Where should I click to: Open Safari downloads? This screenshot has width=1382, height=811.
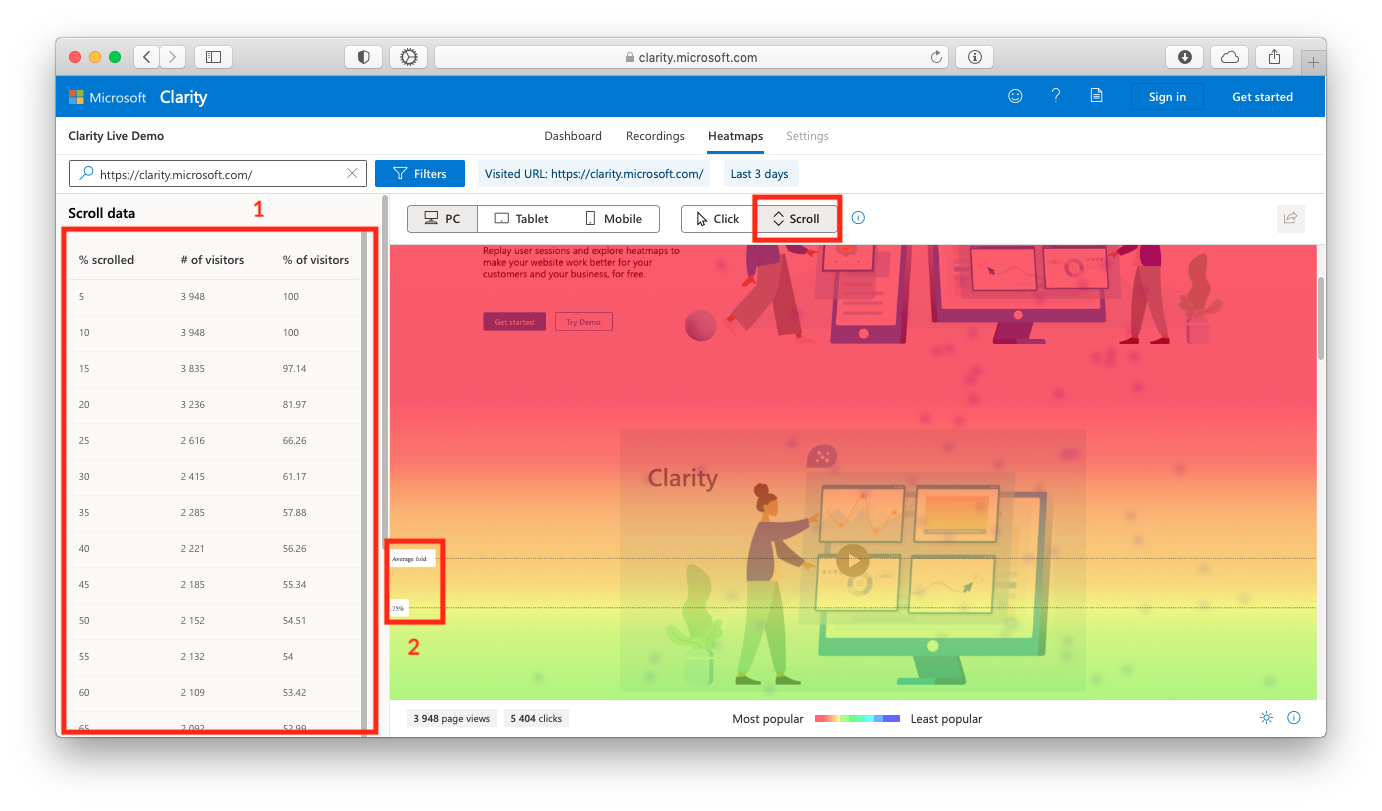(1185, 57)
